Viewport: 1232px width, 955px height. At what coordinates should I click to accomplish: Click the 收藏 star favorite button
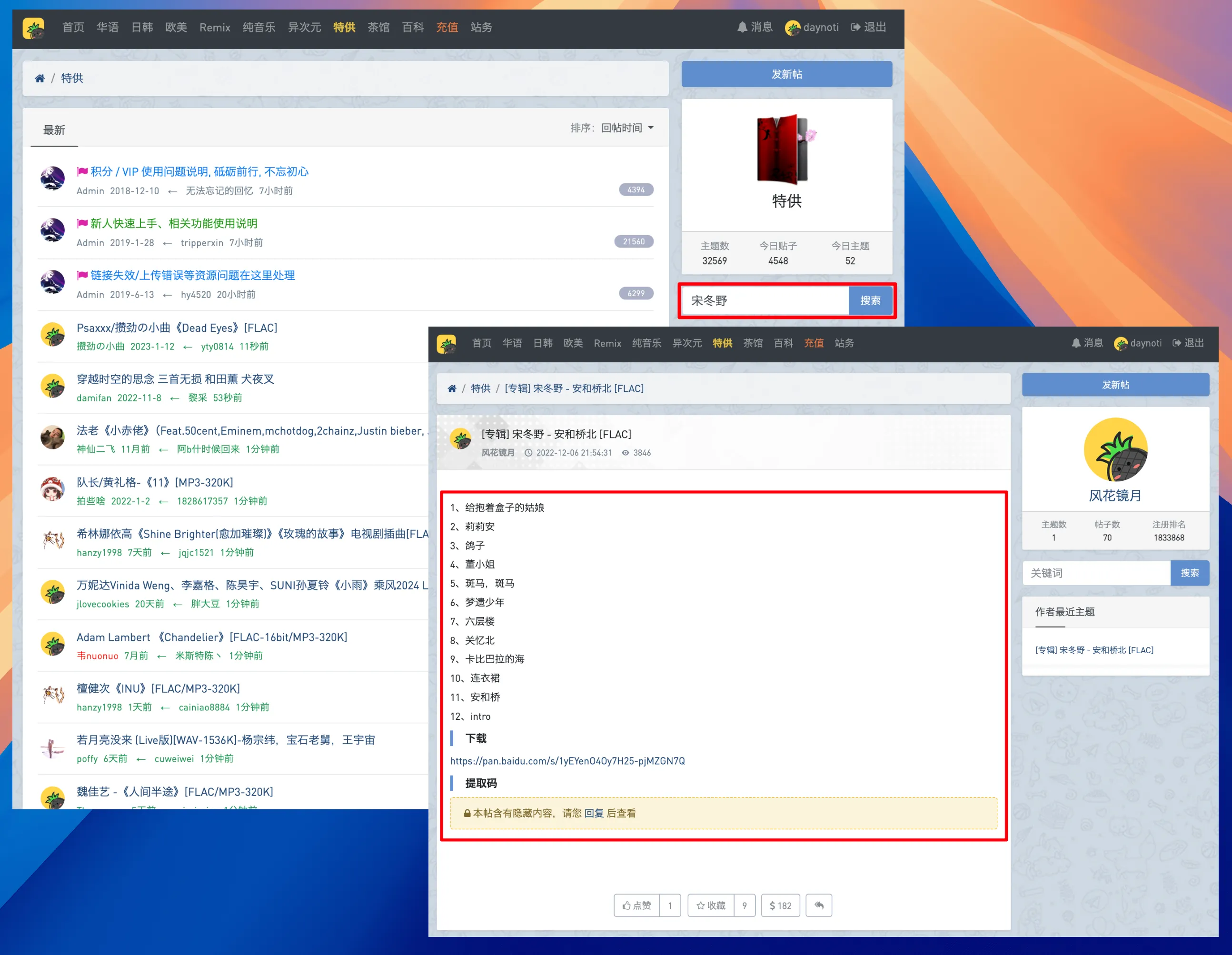[x=711, y=905]
